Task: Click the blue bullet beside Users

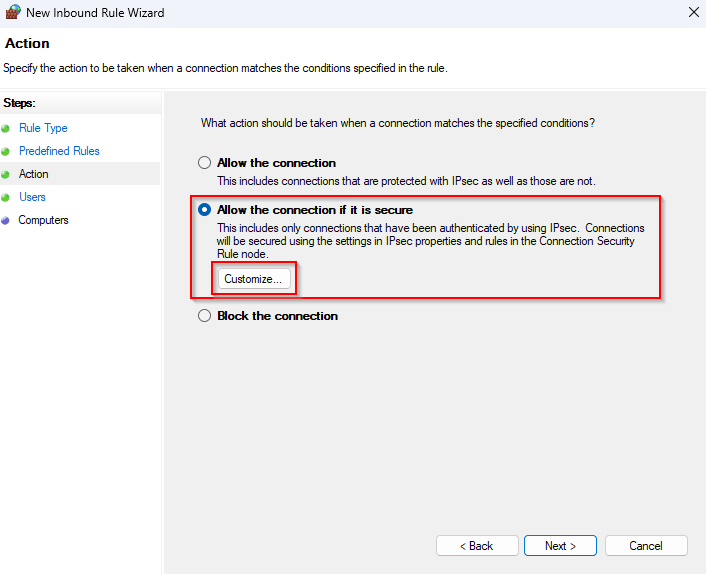Action: click(x=6, y=197)
